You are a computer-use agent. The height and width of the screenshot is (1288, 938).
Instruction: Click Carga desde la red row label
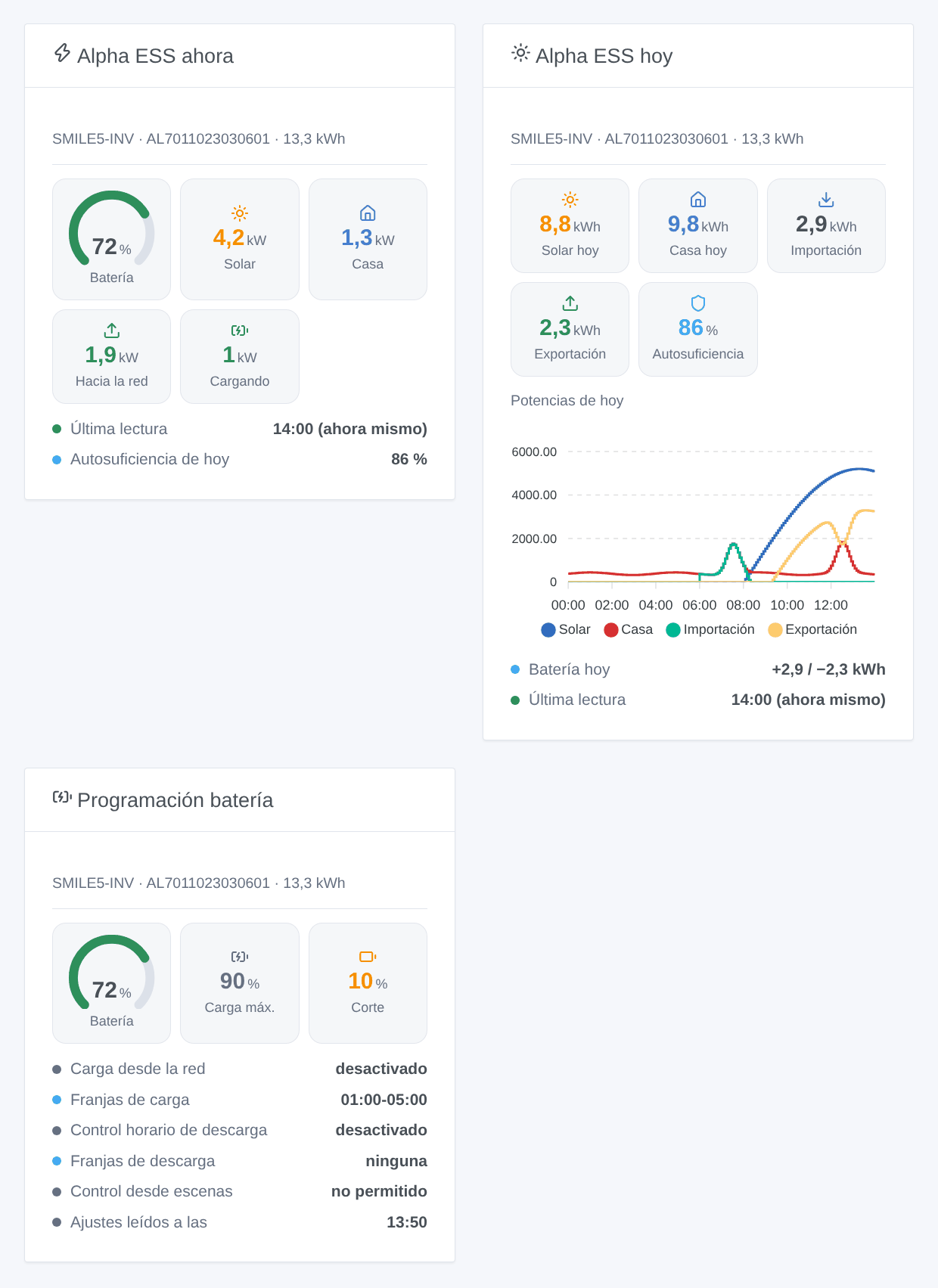pyautogui.click(x=138, y=1069)
